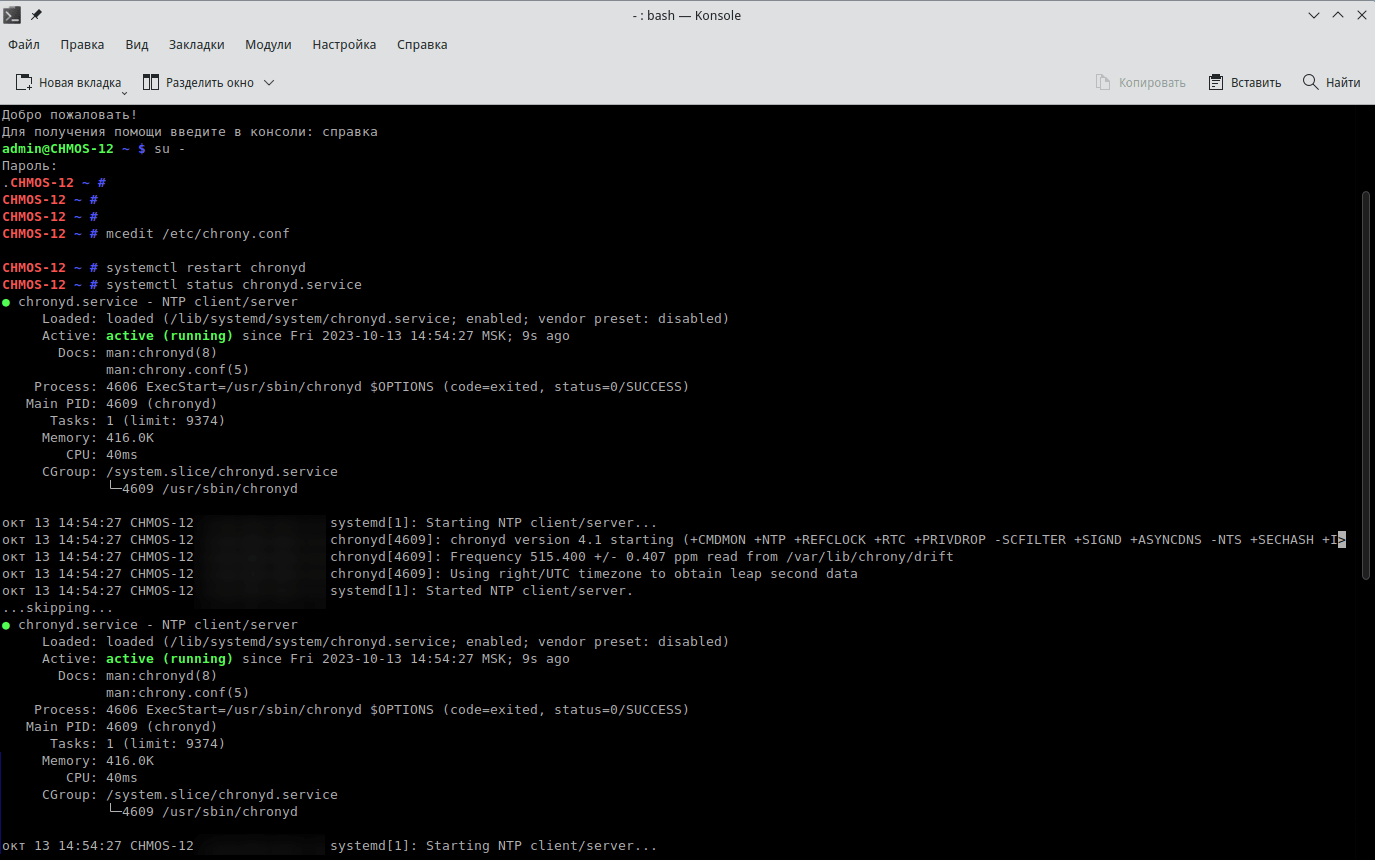Click the Konsole terminal icon in title bar
Viewport: 1375px width, 860px height.
click(12, 15)
